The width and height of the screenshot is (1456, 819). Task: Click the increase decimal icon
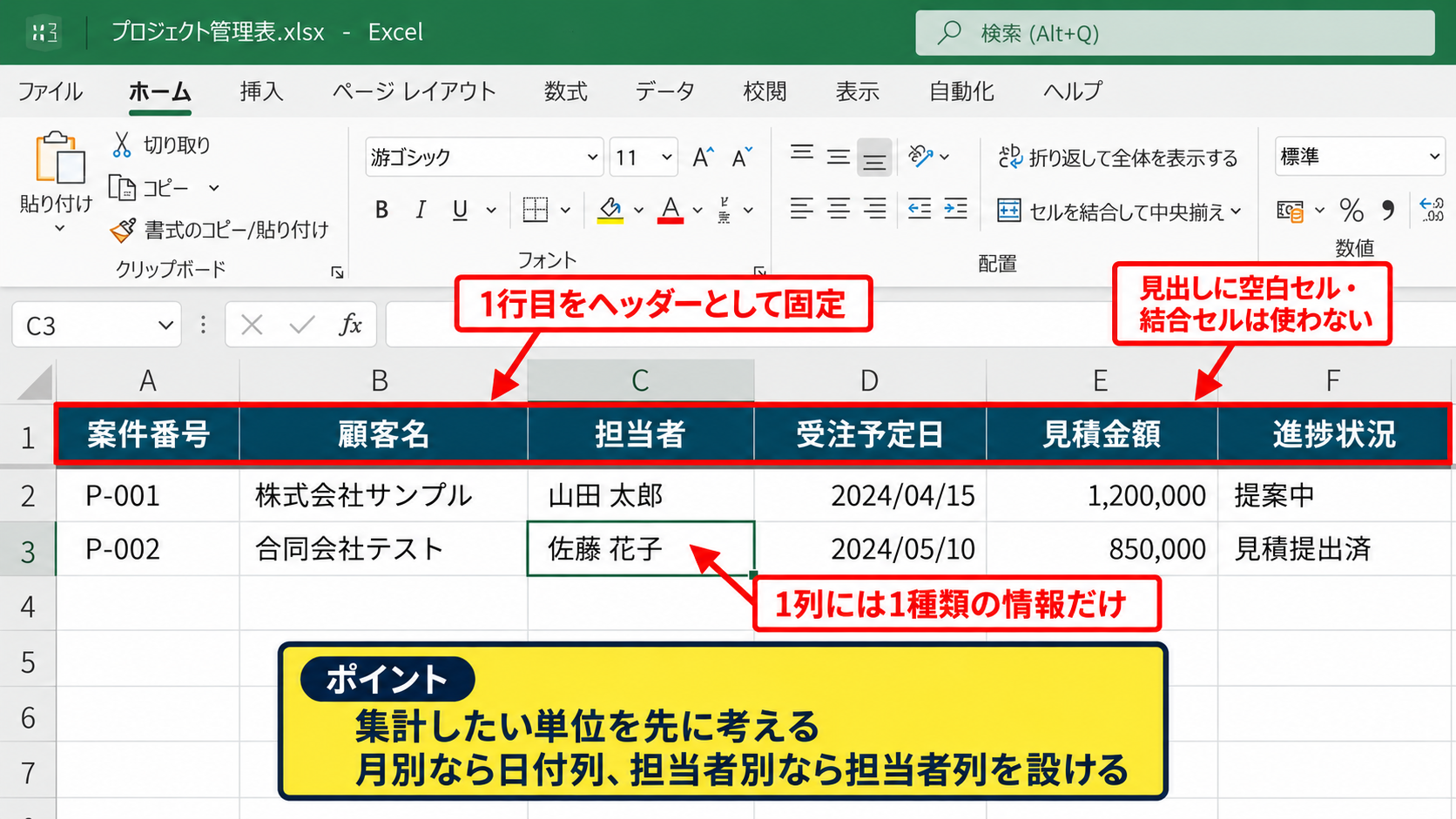click(1432, 210)
